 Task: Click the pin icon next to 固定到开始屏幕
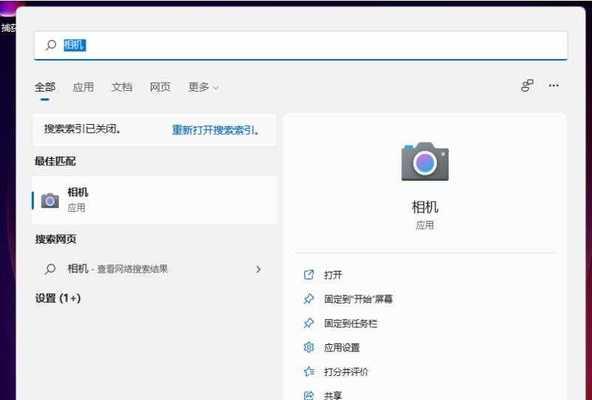click(x=309, y=299)
